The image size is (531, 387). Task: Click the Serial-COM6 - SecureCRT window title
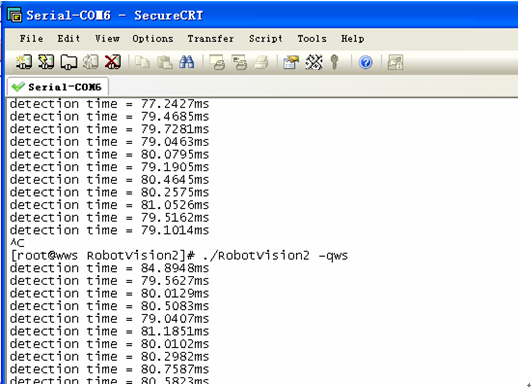tap(115, 16)
